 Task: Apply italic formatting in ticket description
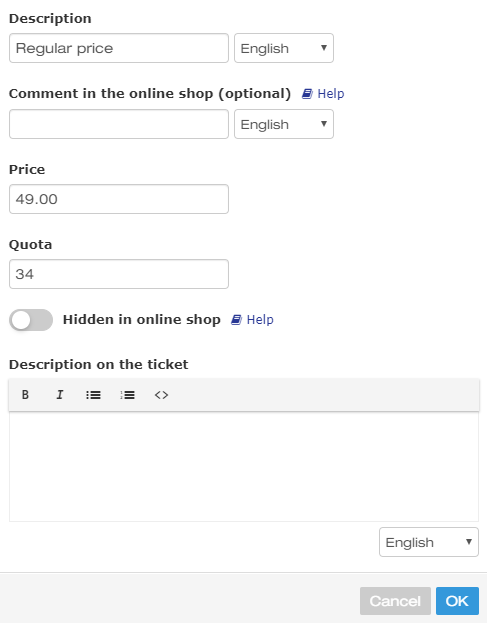point(59,395)
